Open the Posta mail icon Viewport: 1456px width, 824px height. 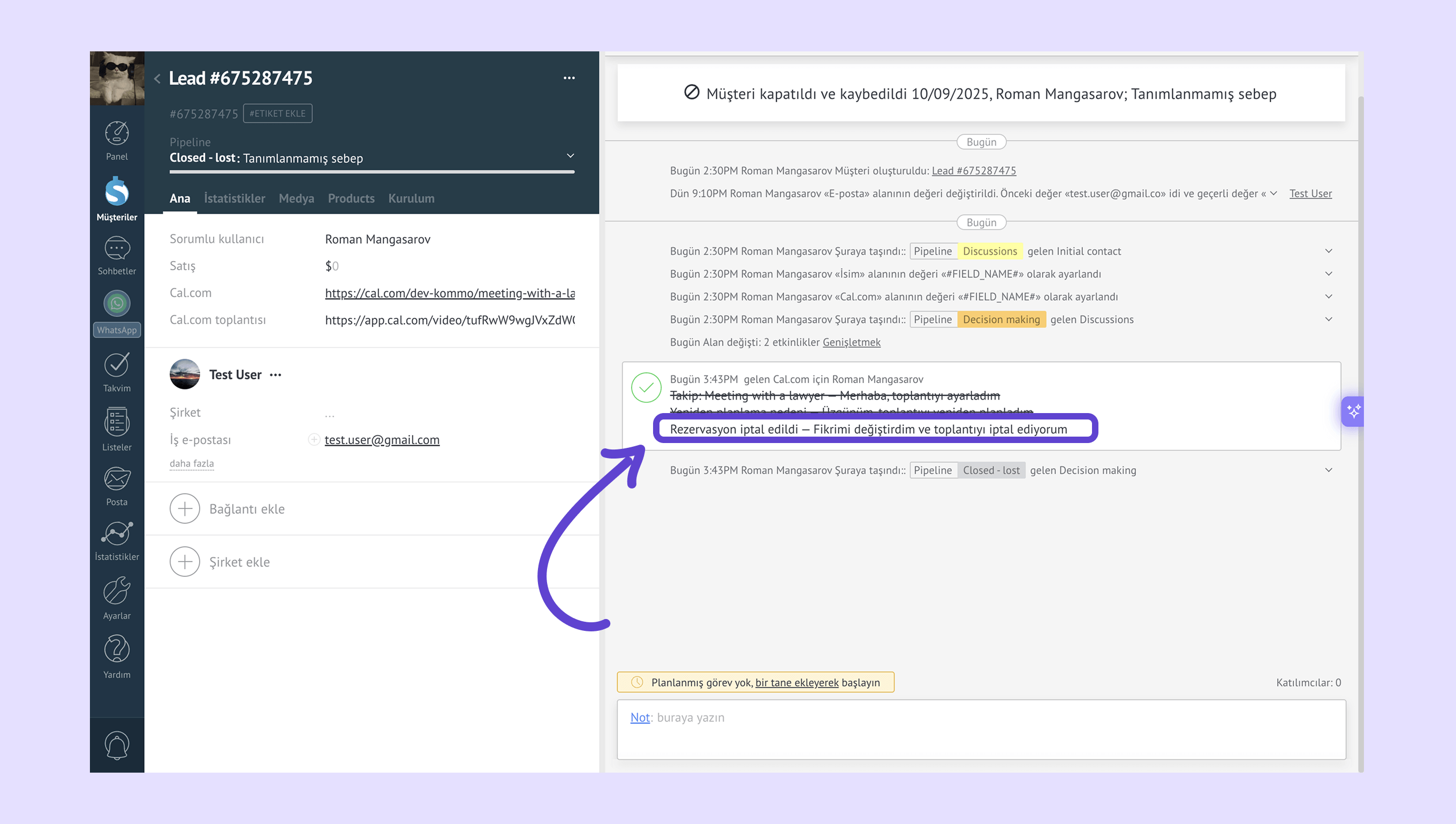[x=117, y=480]
